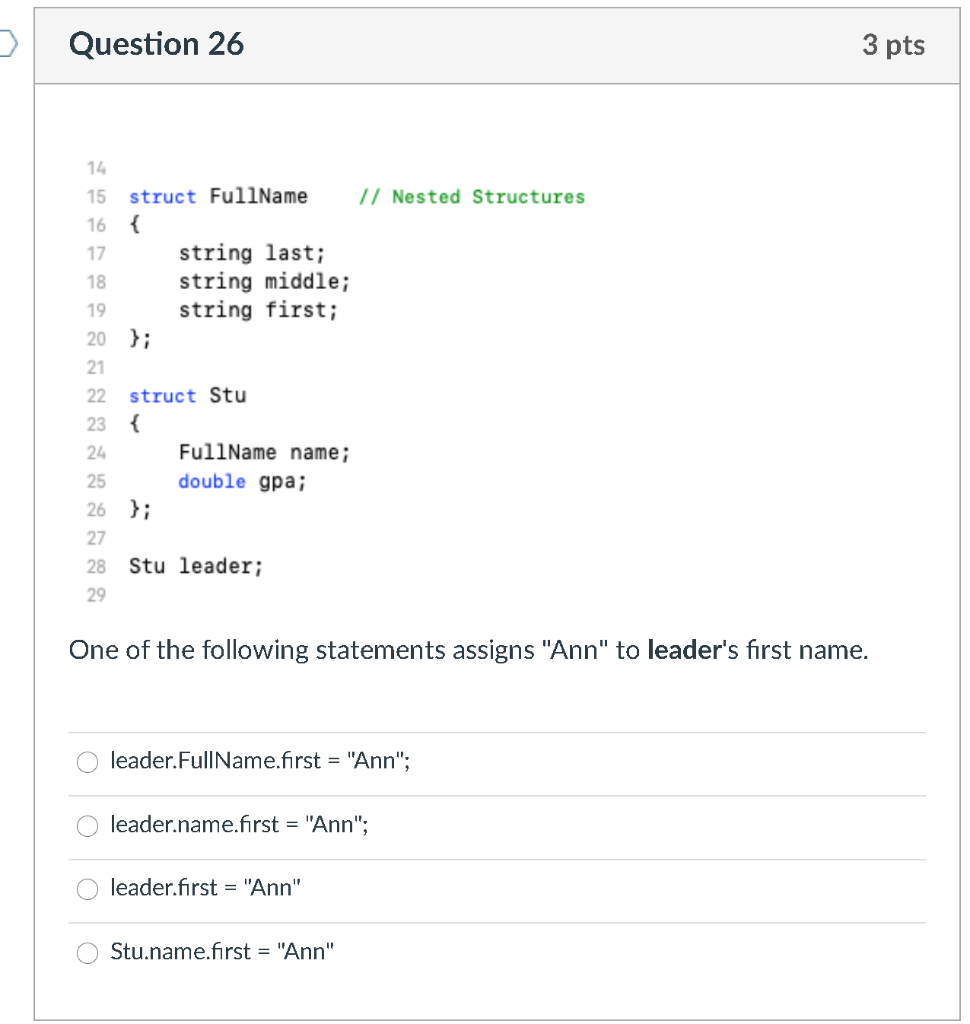Click the leader.first = "Ann" answer text
The height and width of the screenshot is (1024, 970).
(x=205, y=888)
